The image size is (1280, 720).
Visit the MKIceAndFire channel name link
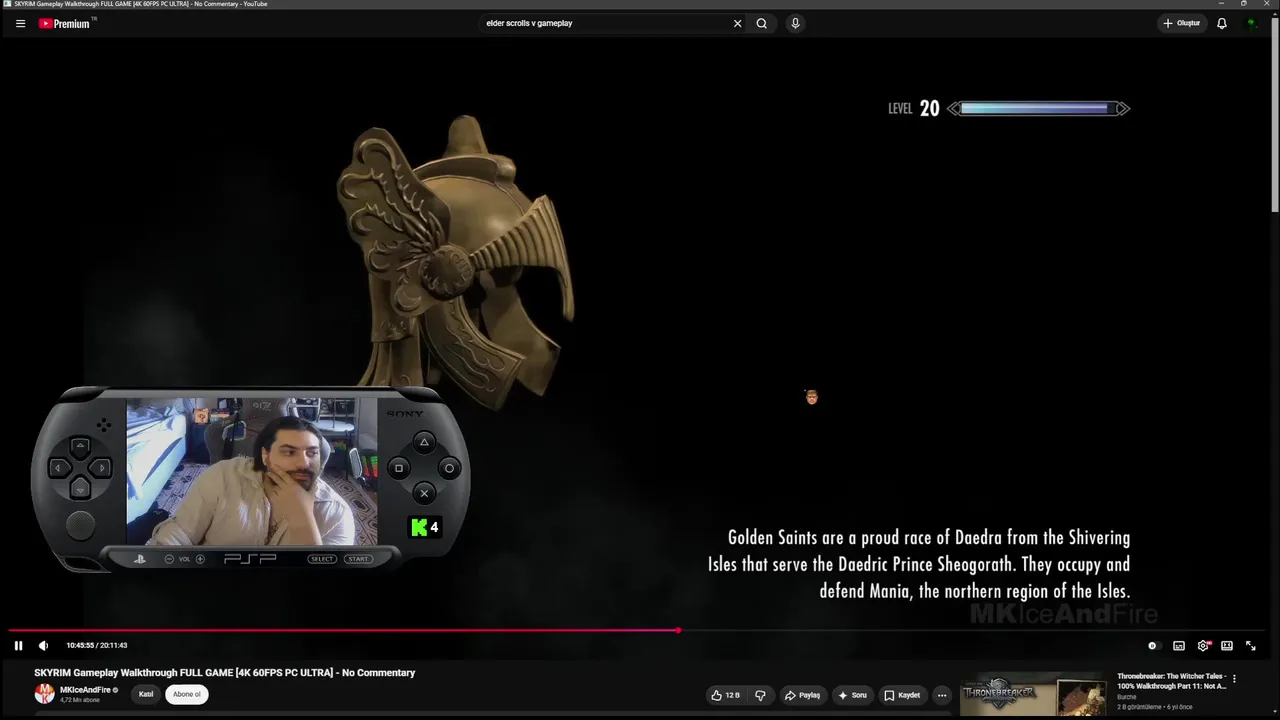tap(85, 690)
